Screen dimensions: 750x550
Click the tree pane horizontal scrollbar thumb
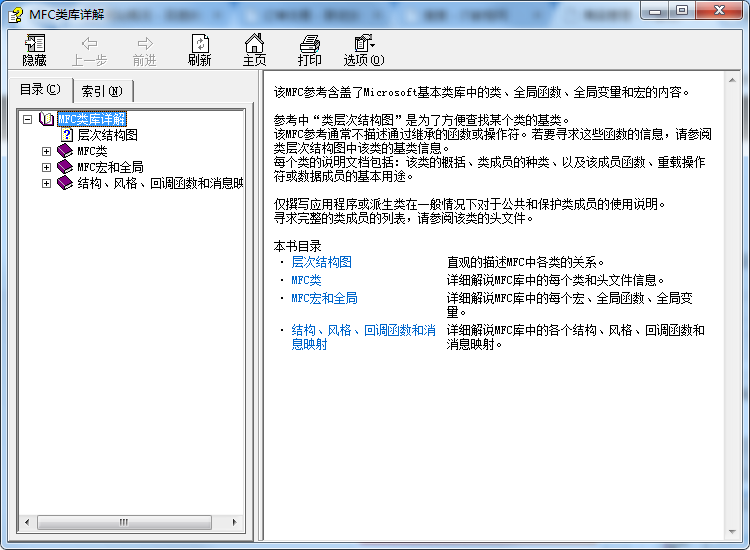click(x=124, y=522)
